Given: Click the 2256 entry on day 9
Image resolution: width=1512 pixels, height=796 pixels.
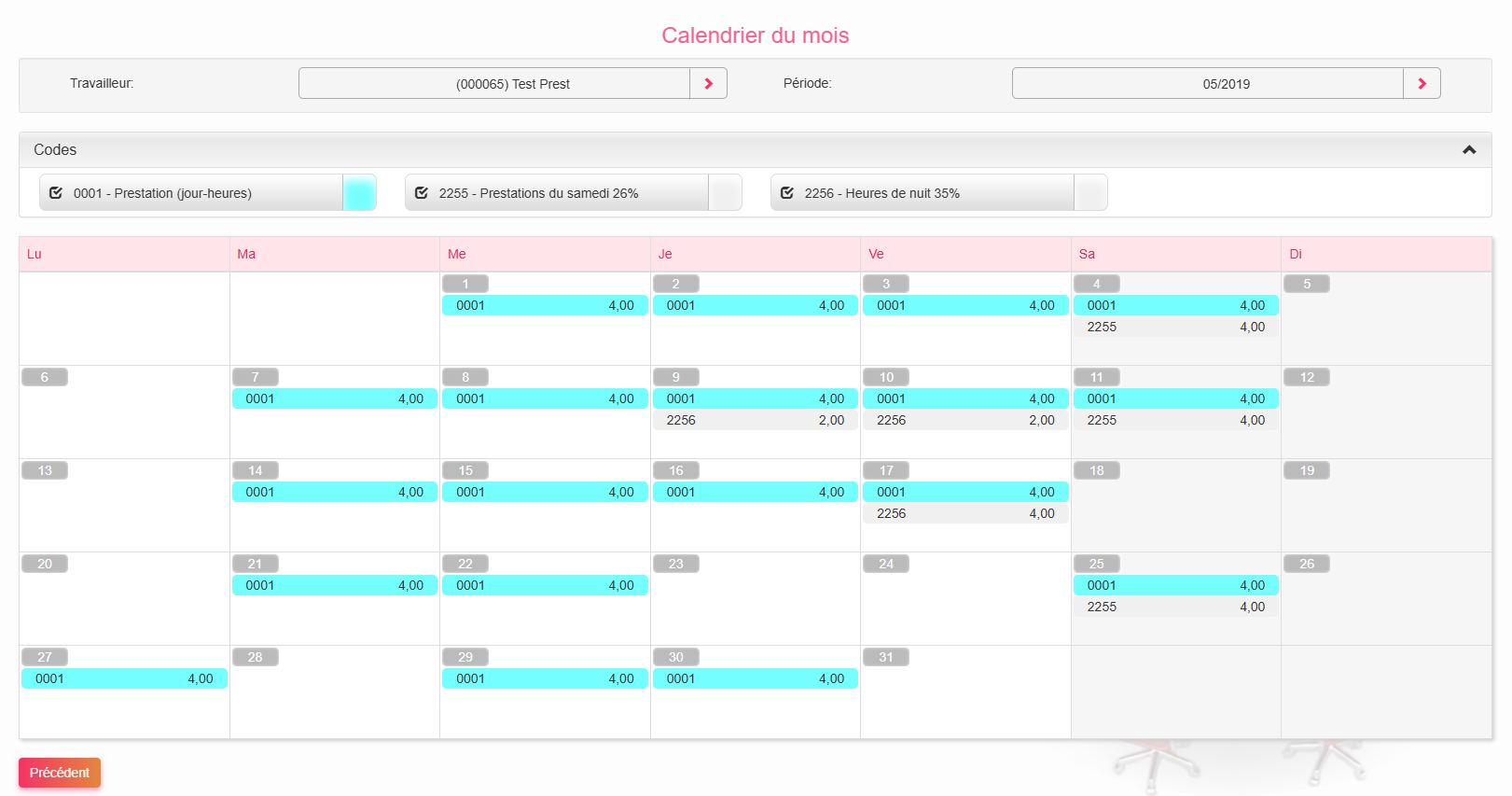Looking at the screenshot, I should pos(755,420).
